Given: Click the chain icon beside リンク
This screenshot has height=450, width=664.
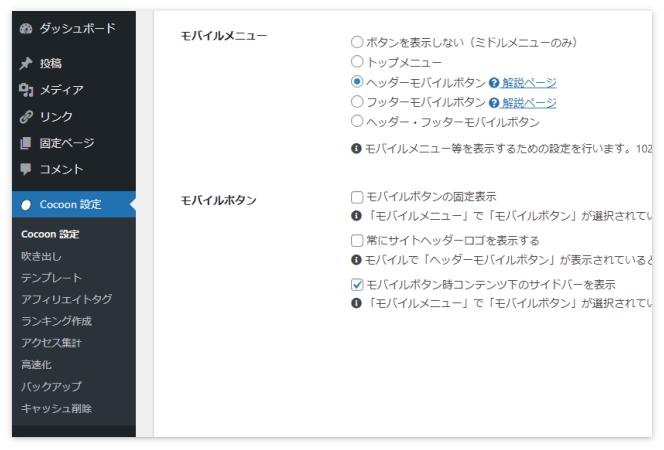Looking at the screenshot, I should (x=26, y=116).
